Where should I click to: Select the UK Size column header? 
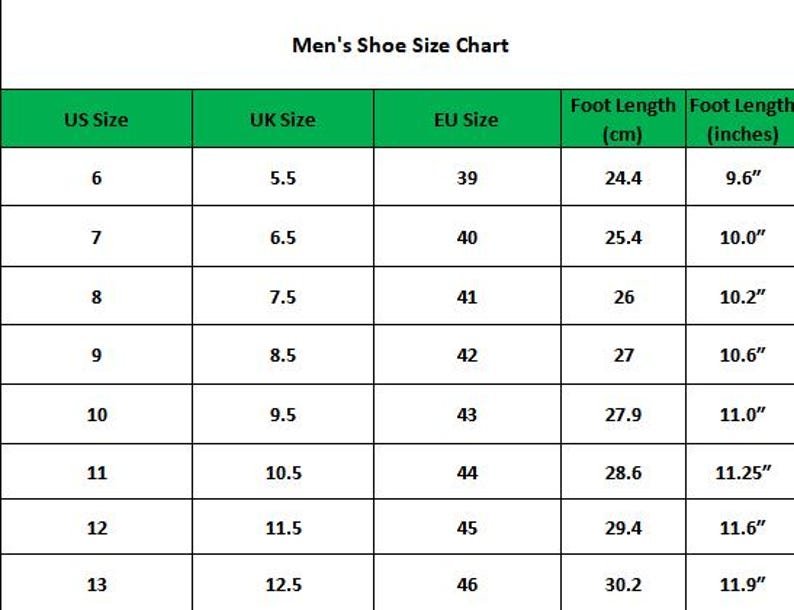coord(282,120)
